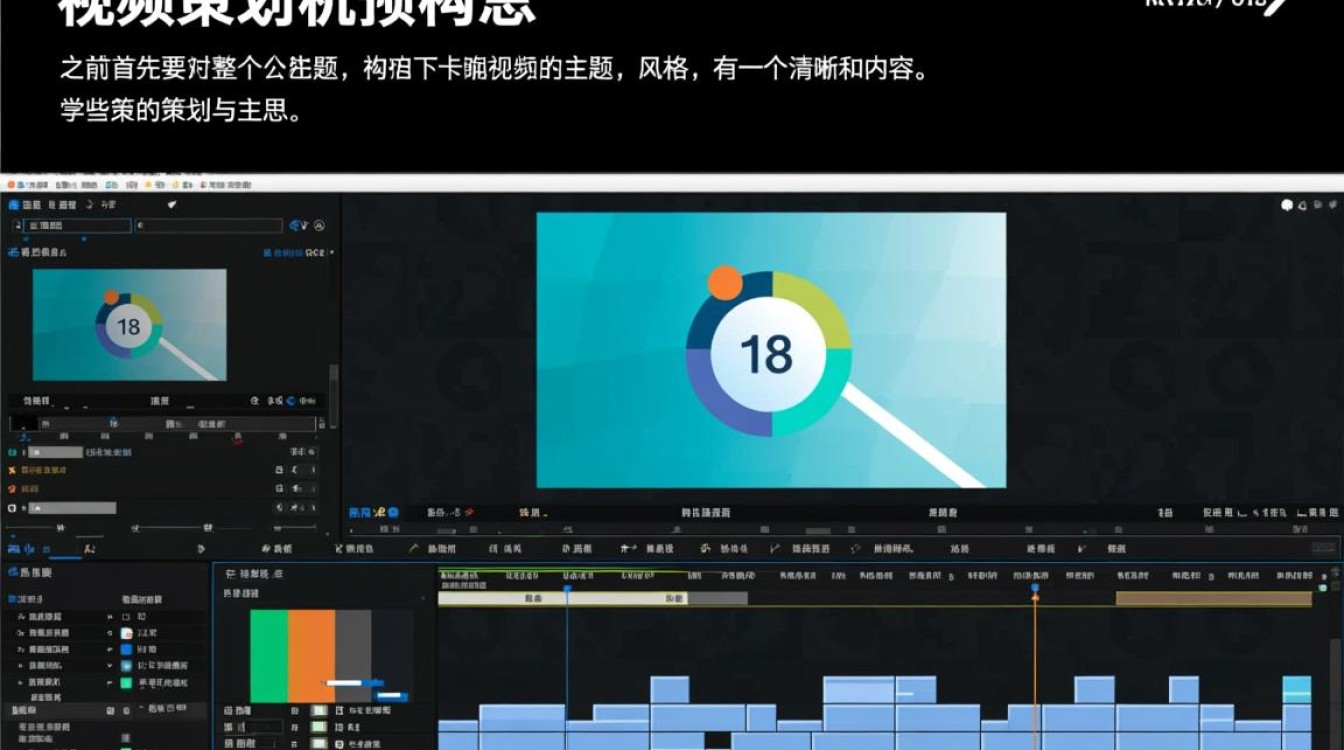This screenshot has height=750, width=1344.
Task: Click the green square swatch in the layer list
Action: [127, 683]
